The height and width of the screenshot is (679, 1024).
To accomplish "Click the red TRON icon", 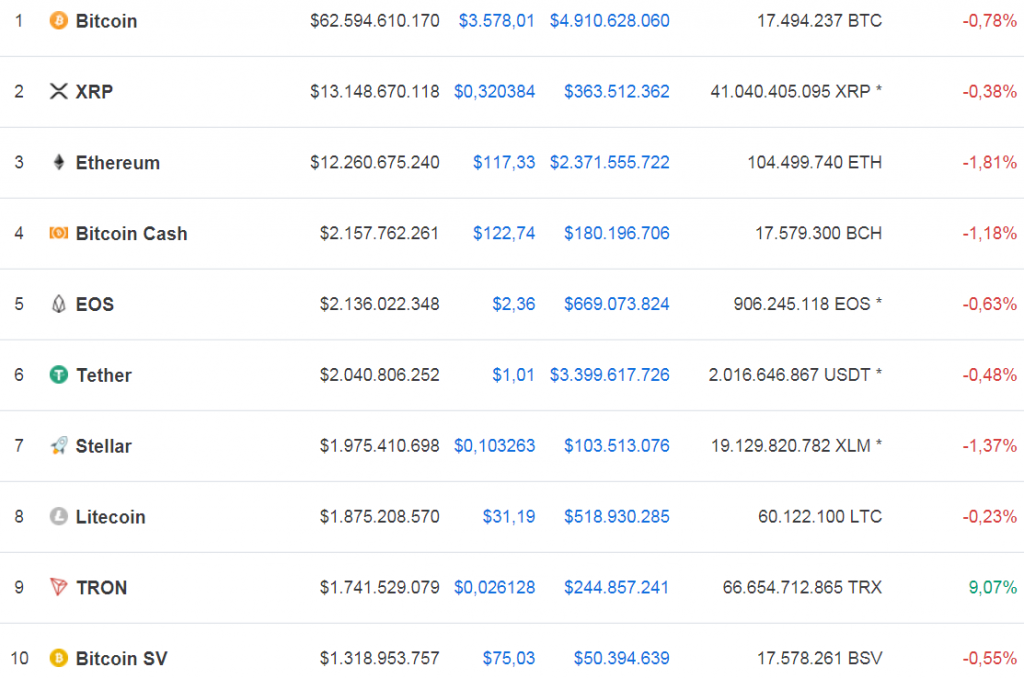I will pyautogui.click(x=59, y=588).
